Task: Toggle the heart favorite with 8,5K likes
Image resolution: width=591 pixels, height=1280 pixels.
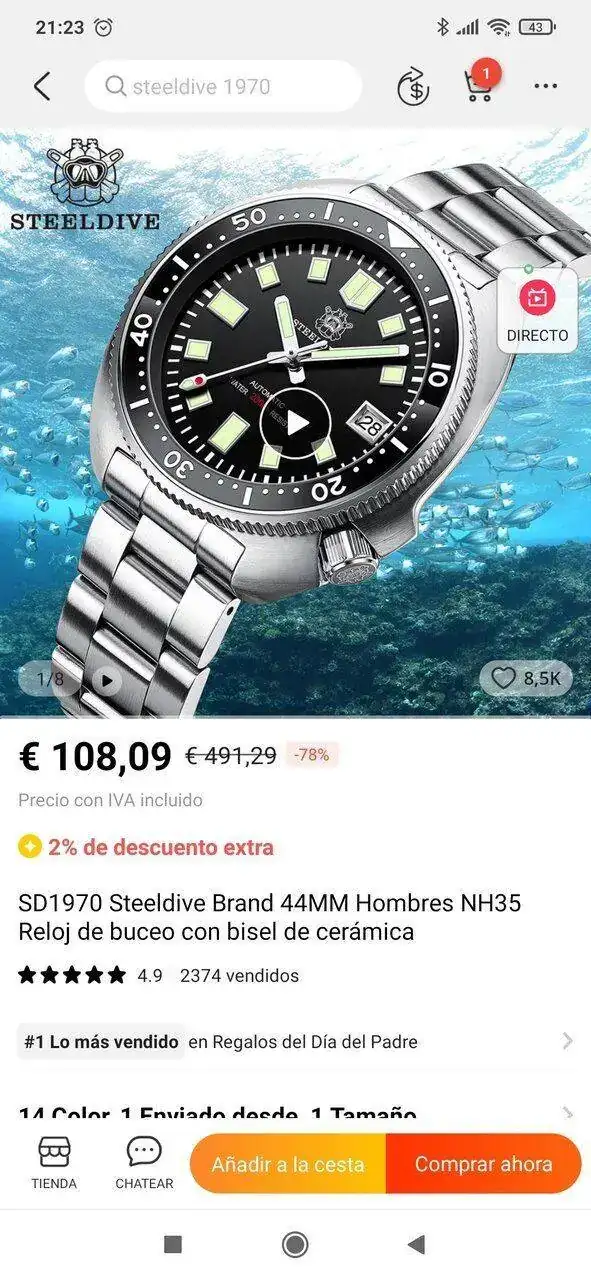Action: pos(526,678)
